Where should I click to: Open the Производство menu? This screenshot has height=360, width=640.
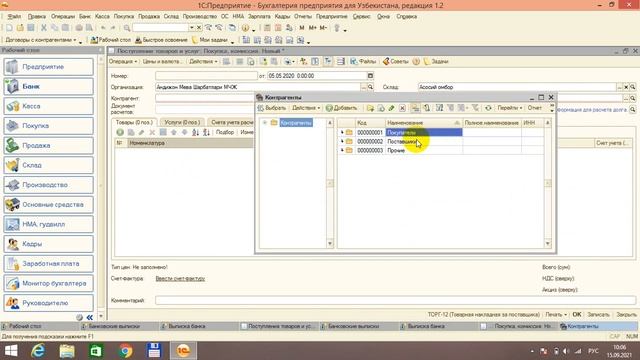(200, 17)
